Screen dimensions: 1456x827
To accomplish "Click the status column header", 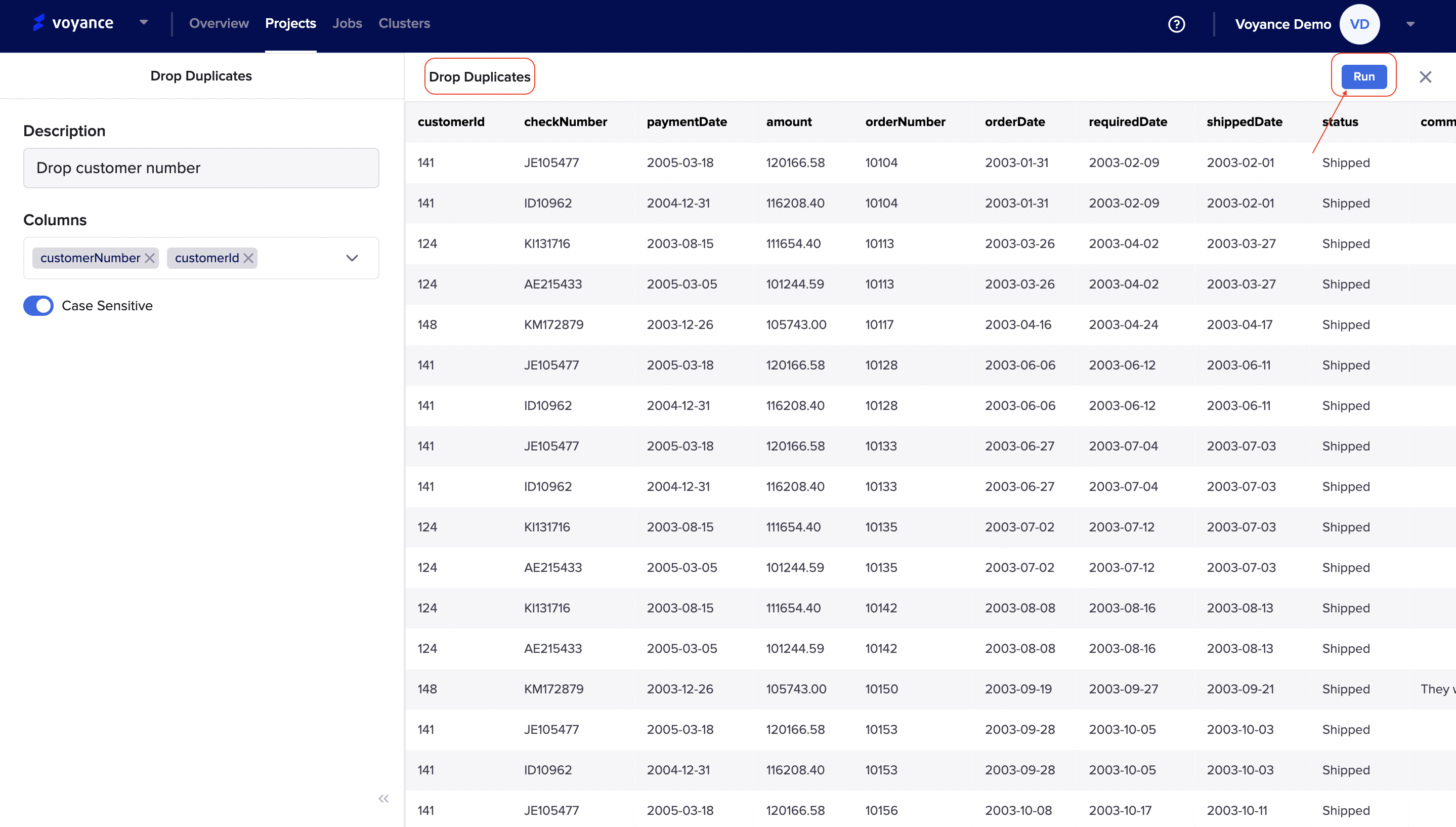I will [1340, 121].
